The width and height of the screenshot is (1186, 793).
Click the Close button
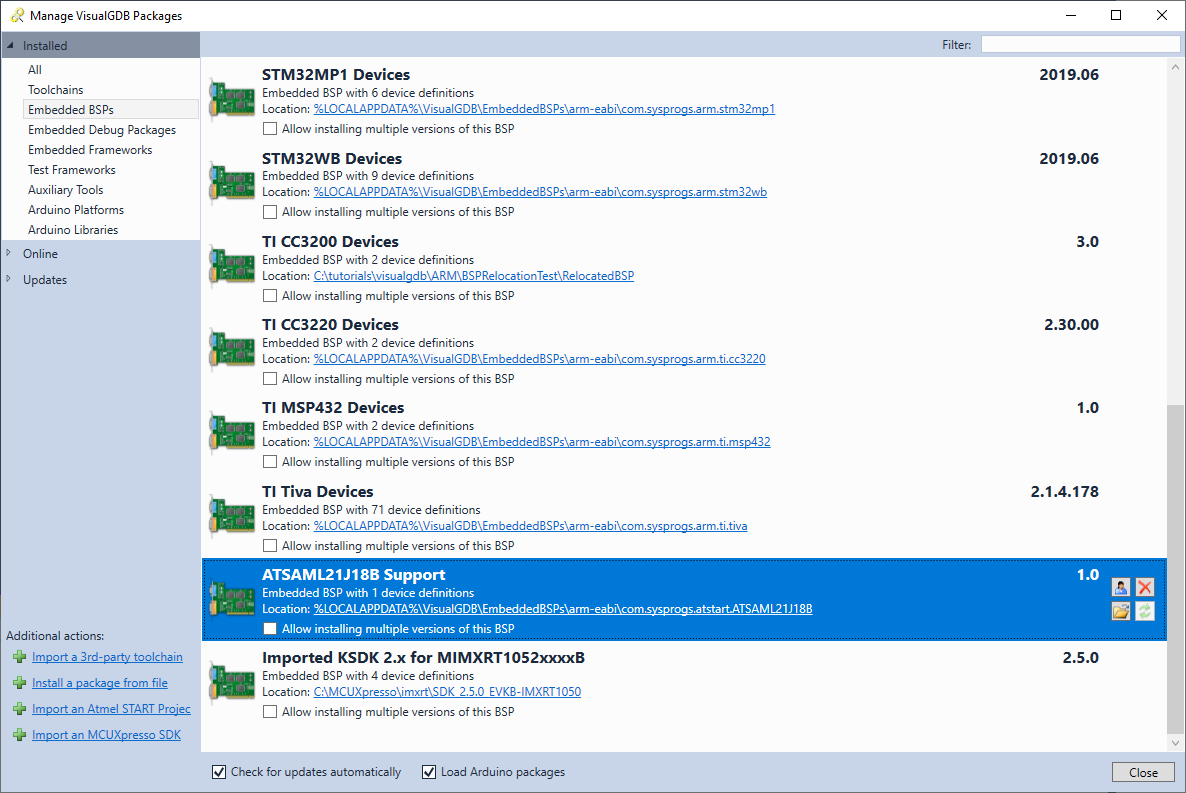[1143, 773]
